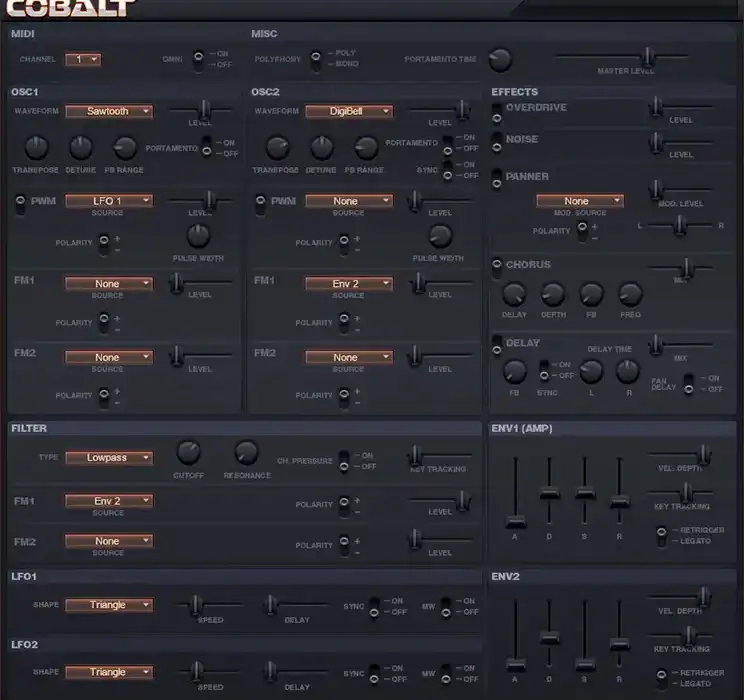Toggle OSC2 Sync switch
The height and width of the screenshot is (700, 744).
pos(447,170)
